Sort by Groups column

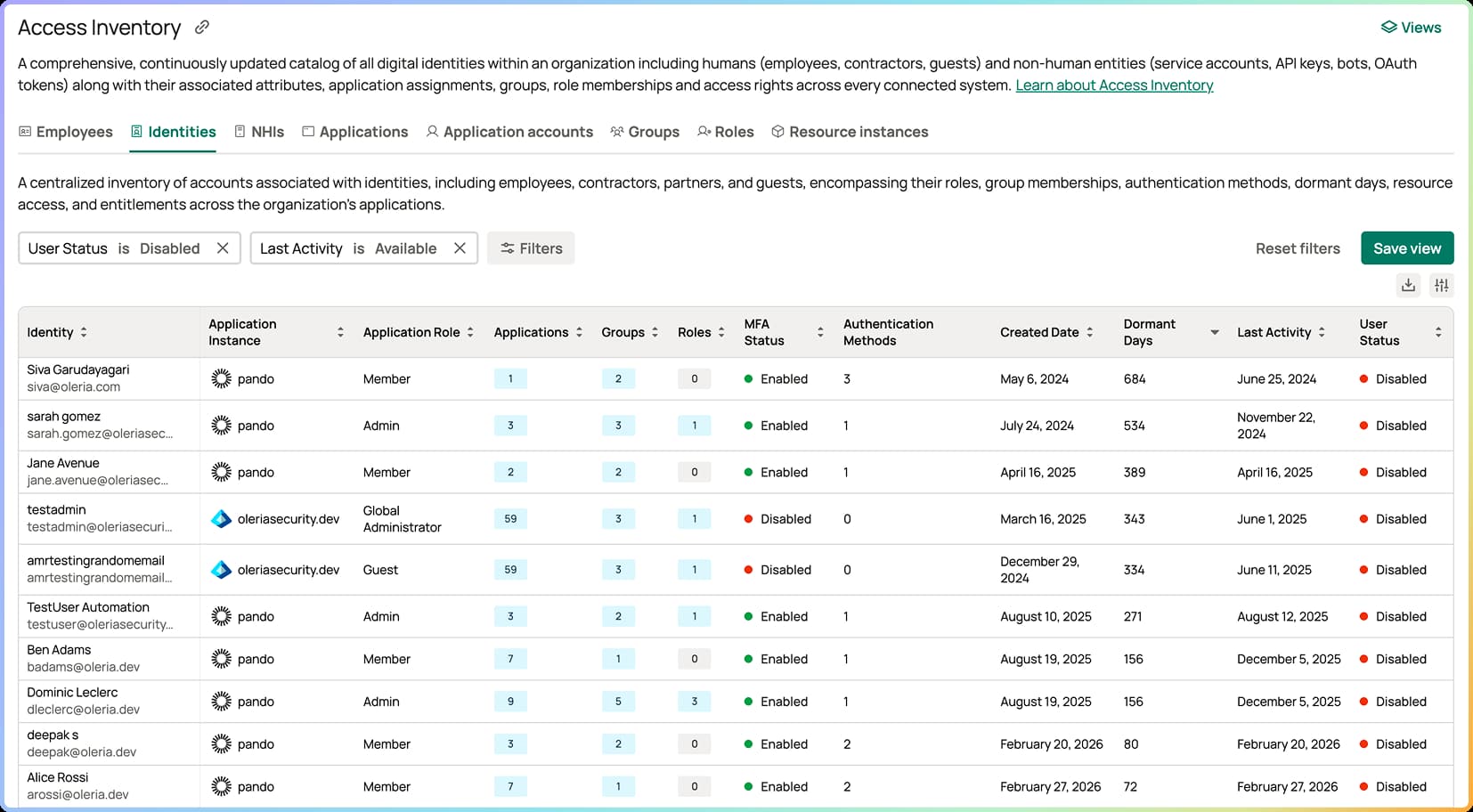click(655, 332)
